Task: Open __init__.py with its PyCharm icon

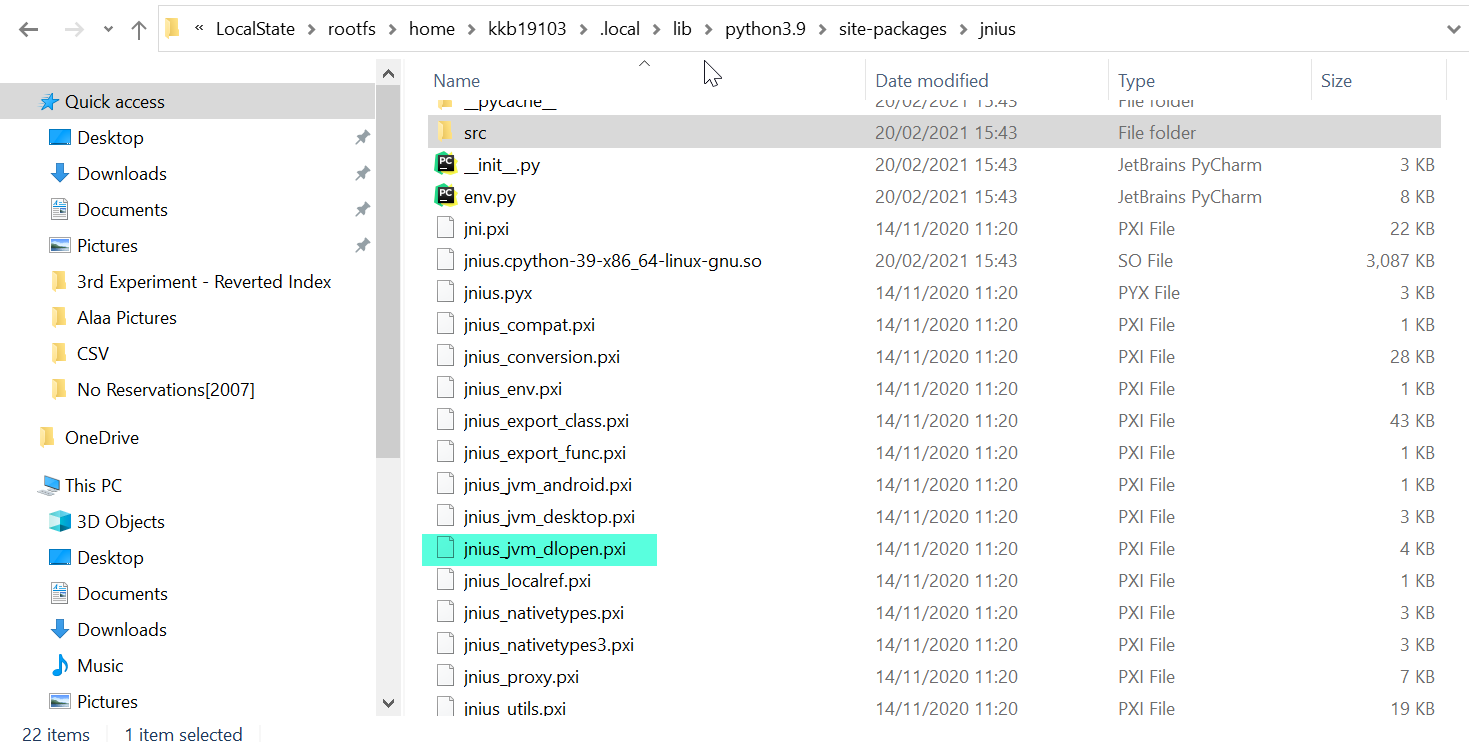Action: coord(445,164)
